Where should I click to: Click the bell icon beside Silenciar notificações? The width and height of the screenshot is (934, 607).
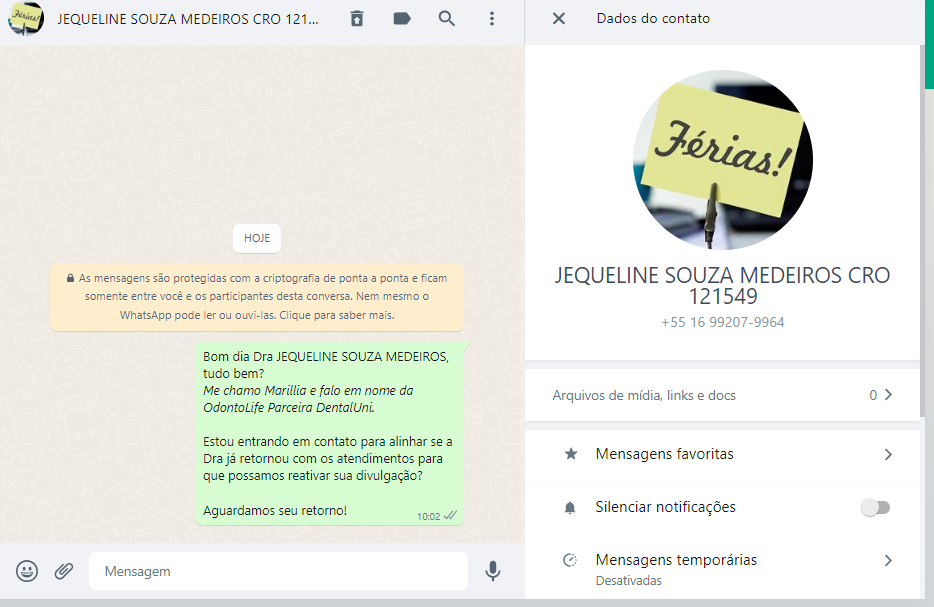(x=570, y=508)
